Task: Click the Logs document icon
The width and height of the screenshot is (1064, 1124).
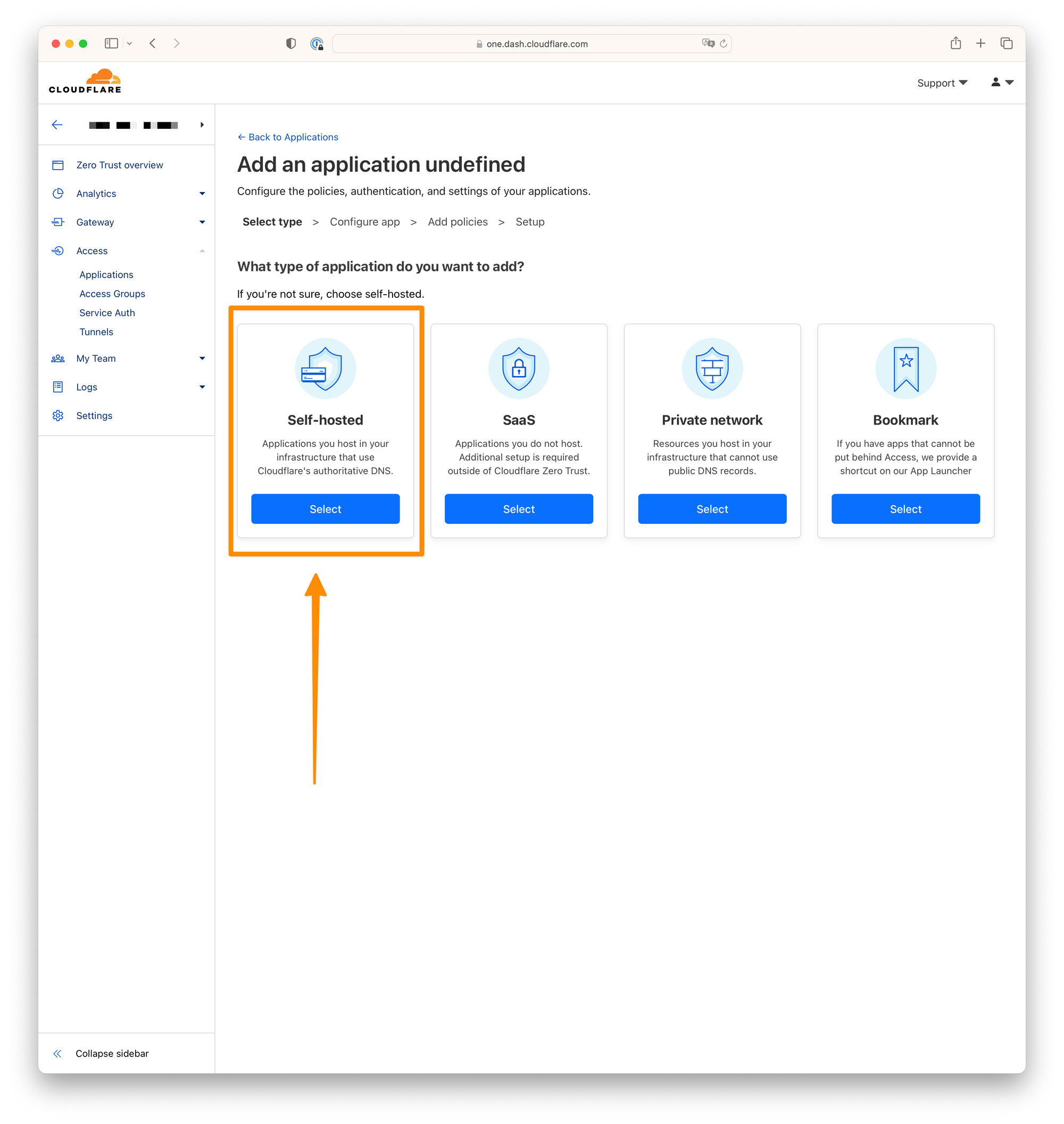Action: tap(58, 387)
